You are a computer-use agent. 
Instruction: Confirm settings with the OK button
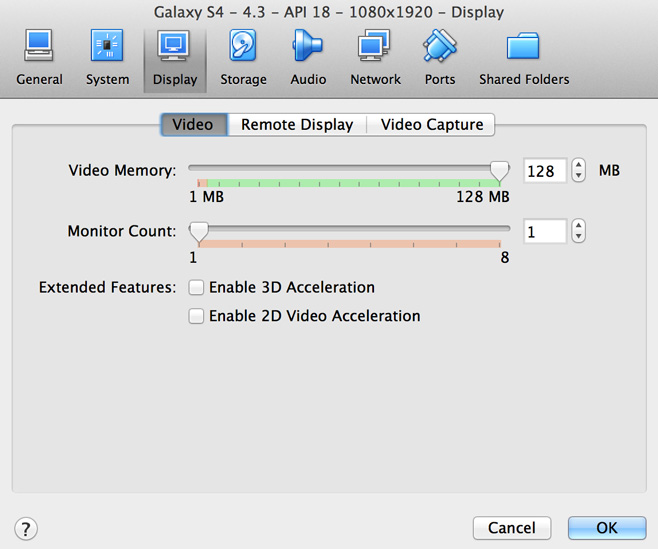607,528
